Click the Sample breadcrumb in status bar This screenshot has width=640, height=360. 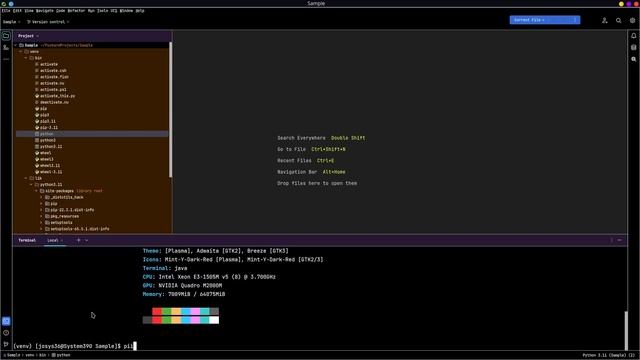coord(13,356)
